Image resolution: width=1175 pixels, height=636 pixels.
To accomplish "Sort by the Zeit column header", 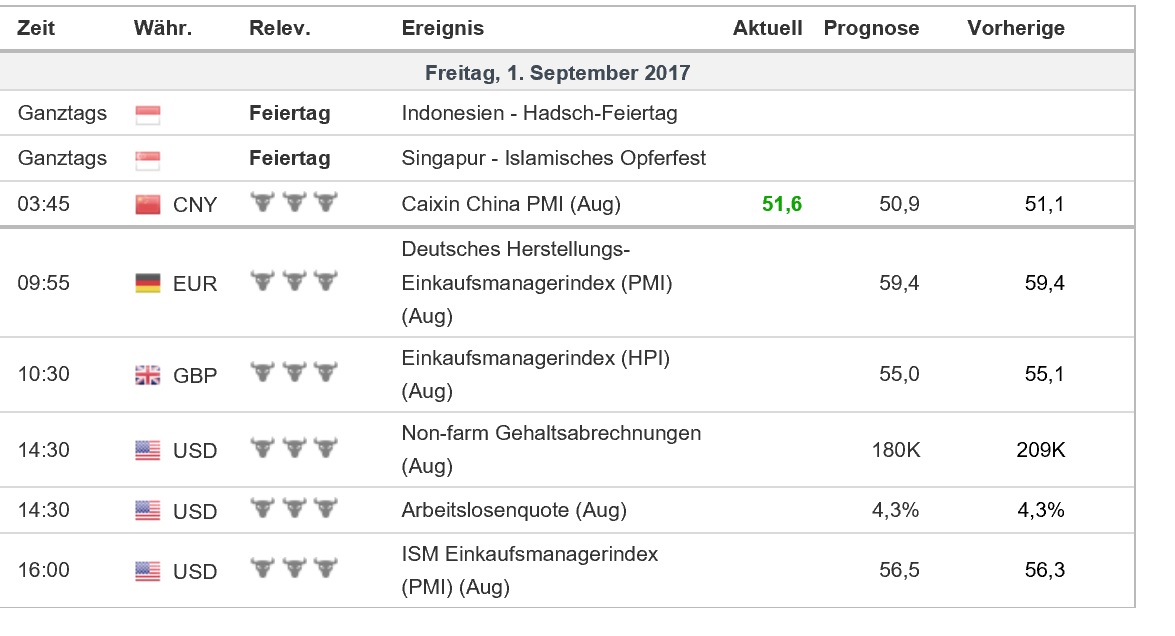I will [36, 28].
